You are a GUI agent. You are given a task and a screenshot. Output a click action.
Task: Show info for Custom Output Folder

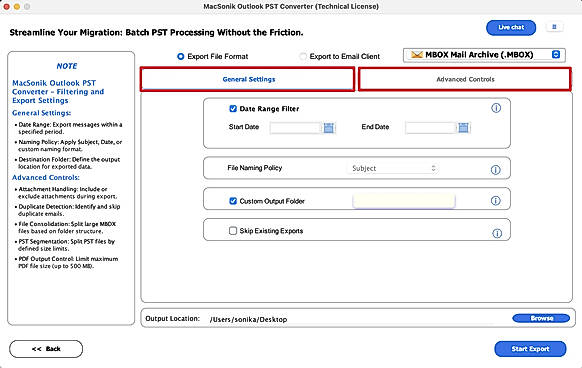click(x=496, y=201)
